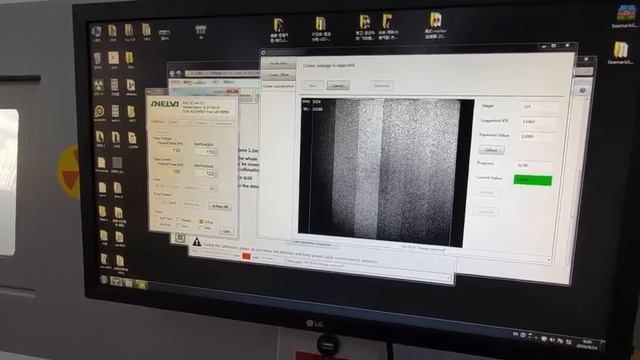Click the greyed-out Generate button in calibration window
The image size is (640, 360).
point(382,85)
